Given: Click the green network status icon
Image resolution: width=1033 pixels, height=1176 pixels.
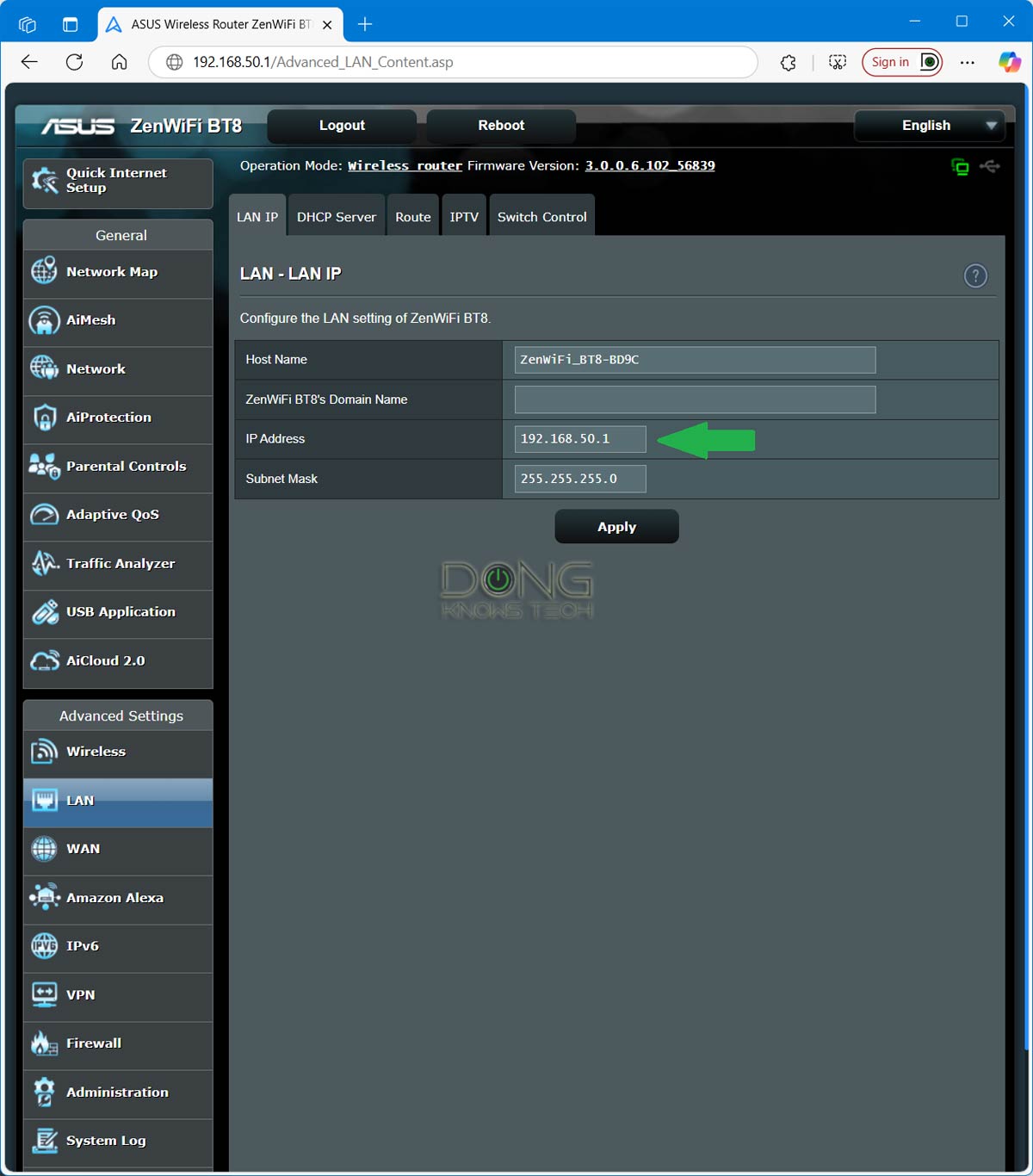Looking at the screenshot, I should tap(960, 166).
